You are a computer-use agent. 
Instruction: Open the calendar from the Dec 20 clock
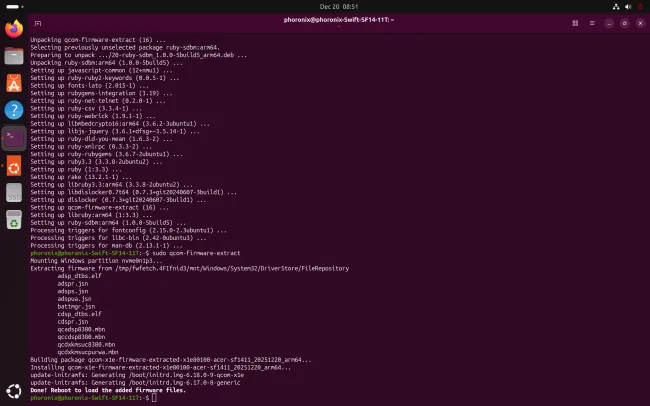[x=325, y=6]
